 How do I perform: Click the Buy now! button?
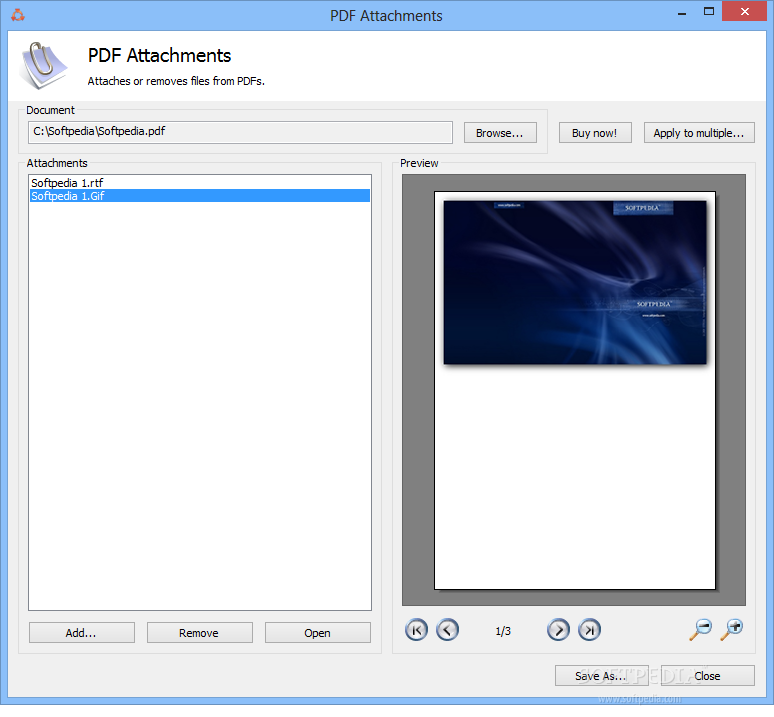tap(595, 133)
